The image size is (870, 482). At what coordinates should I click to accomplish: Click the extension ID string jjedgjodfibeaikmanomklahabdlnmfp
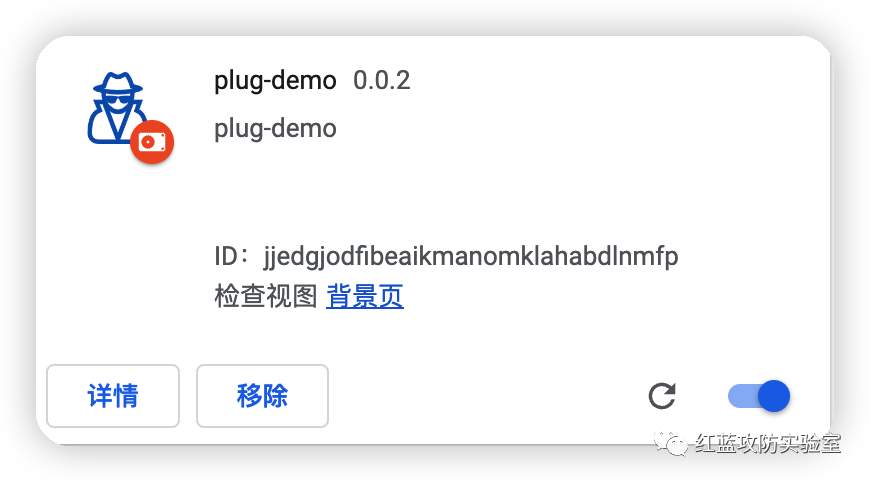(471, 257)
